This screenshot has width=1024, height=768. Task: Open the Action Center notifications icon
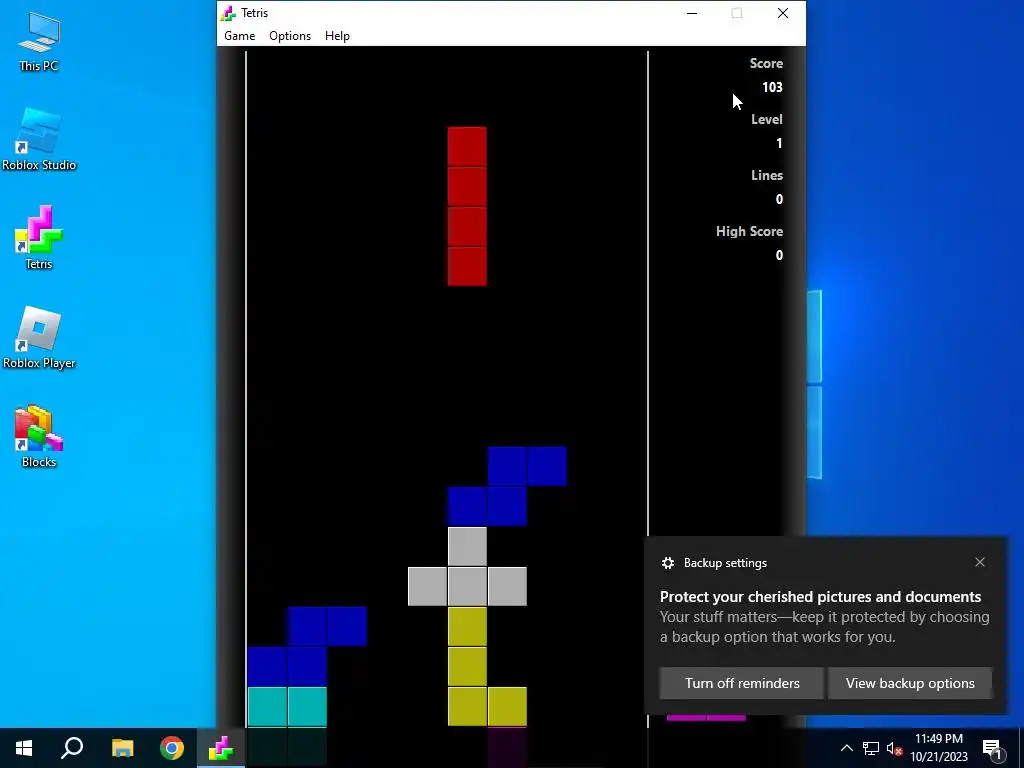click(992, 749)
